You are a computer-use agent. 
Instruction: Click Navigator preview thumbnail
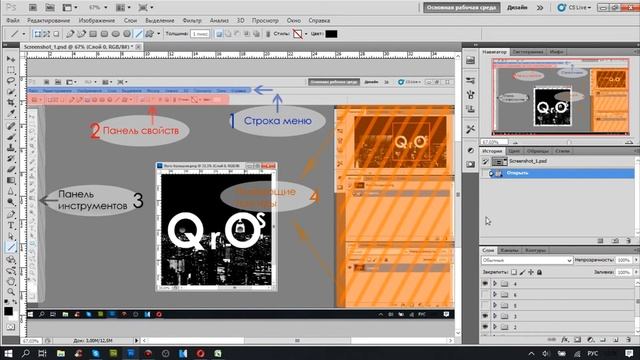(x=560, y=97)
